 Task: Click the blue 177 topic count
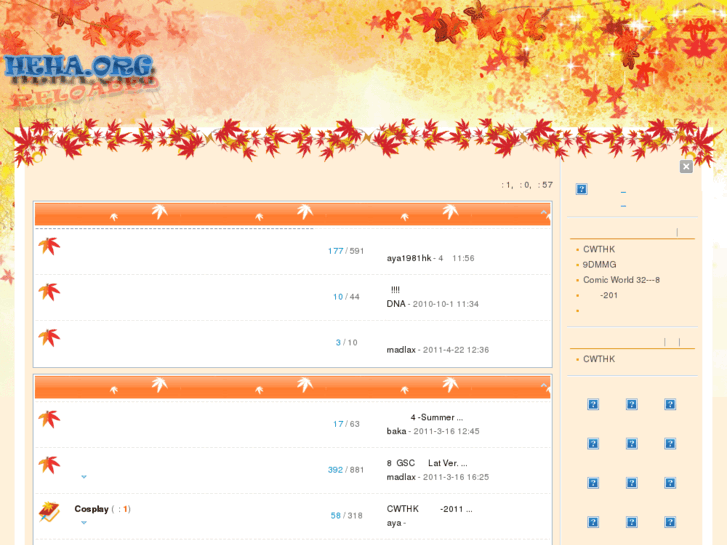click(x=335, y=251)
